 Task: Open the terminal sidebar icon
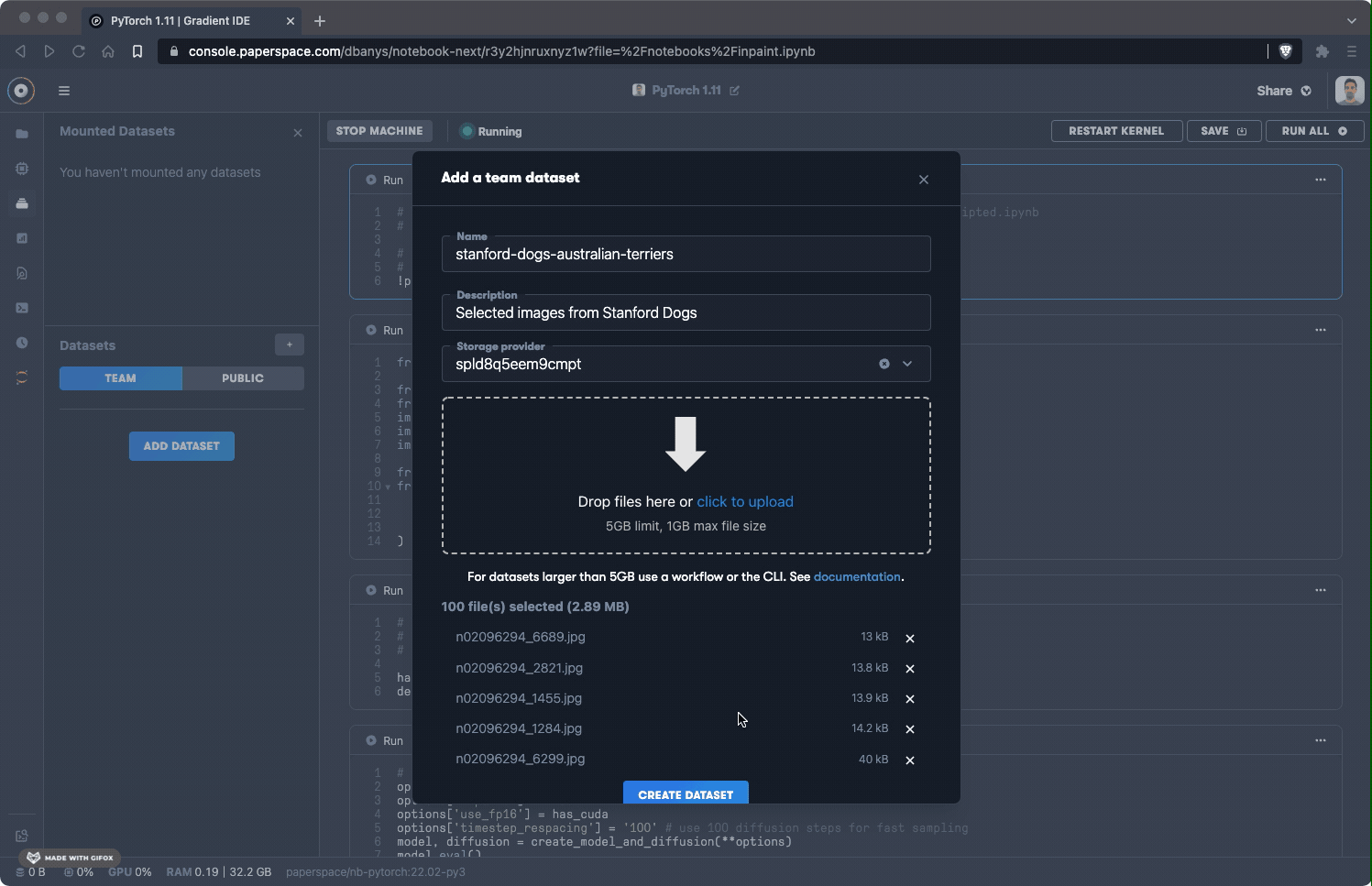[x=22, y=308]
